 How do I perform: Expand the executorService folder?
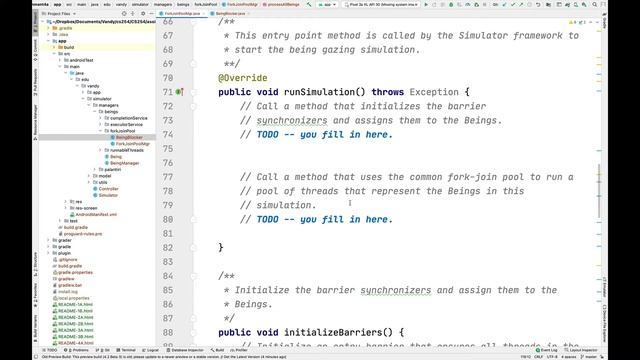[100, 124]
